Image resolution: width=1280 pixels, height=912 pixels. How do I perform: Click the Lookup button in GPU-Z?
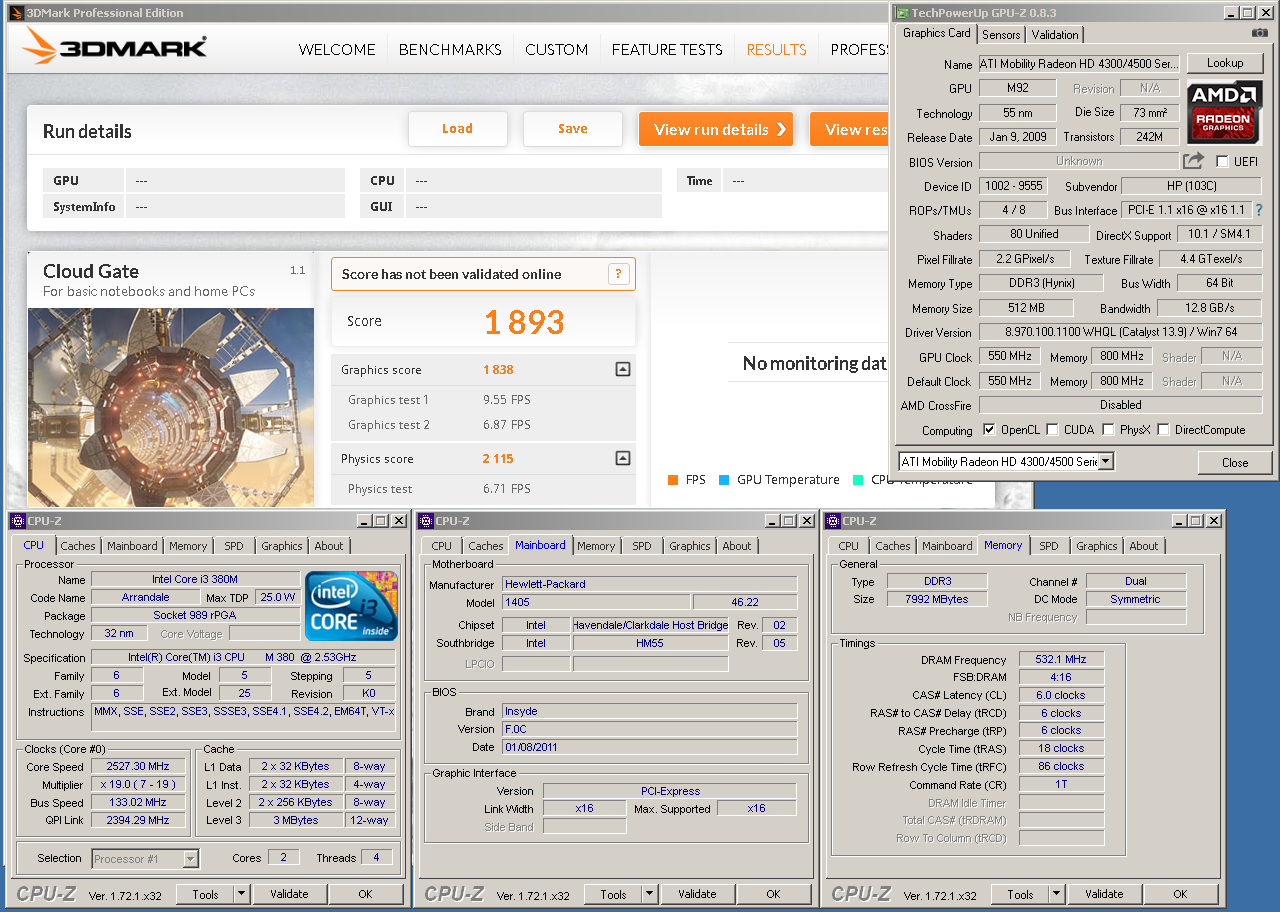click(x=1225, y=63)
